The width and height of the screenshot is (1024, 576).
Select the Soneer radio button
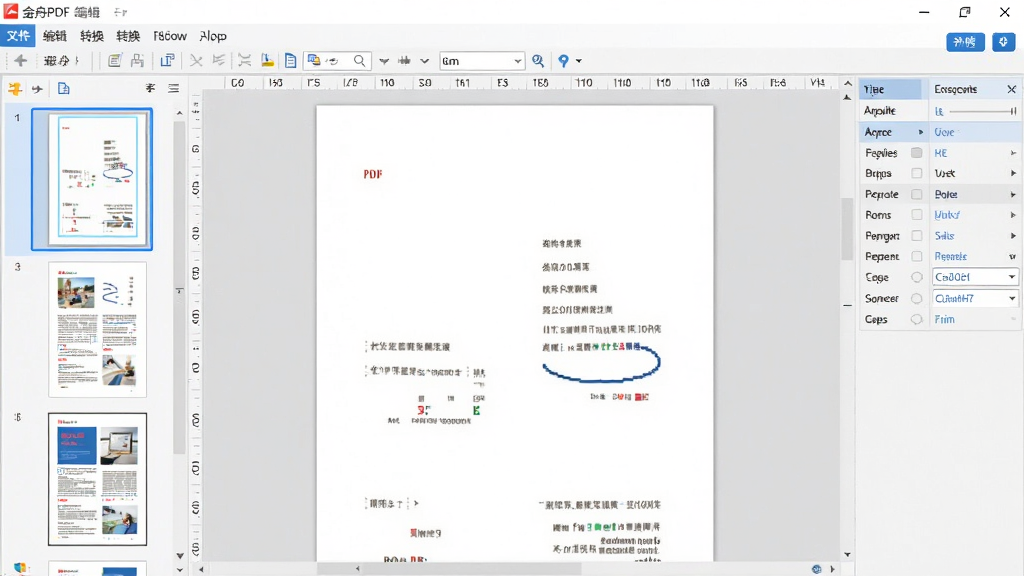point(917,298)
